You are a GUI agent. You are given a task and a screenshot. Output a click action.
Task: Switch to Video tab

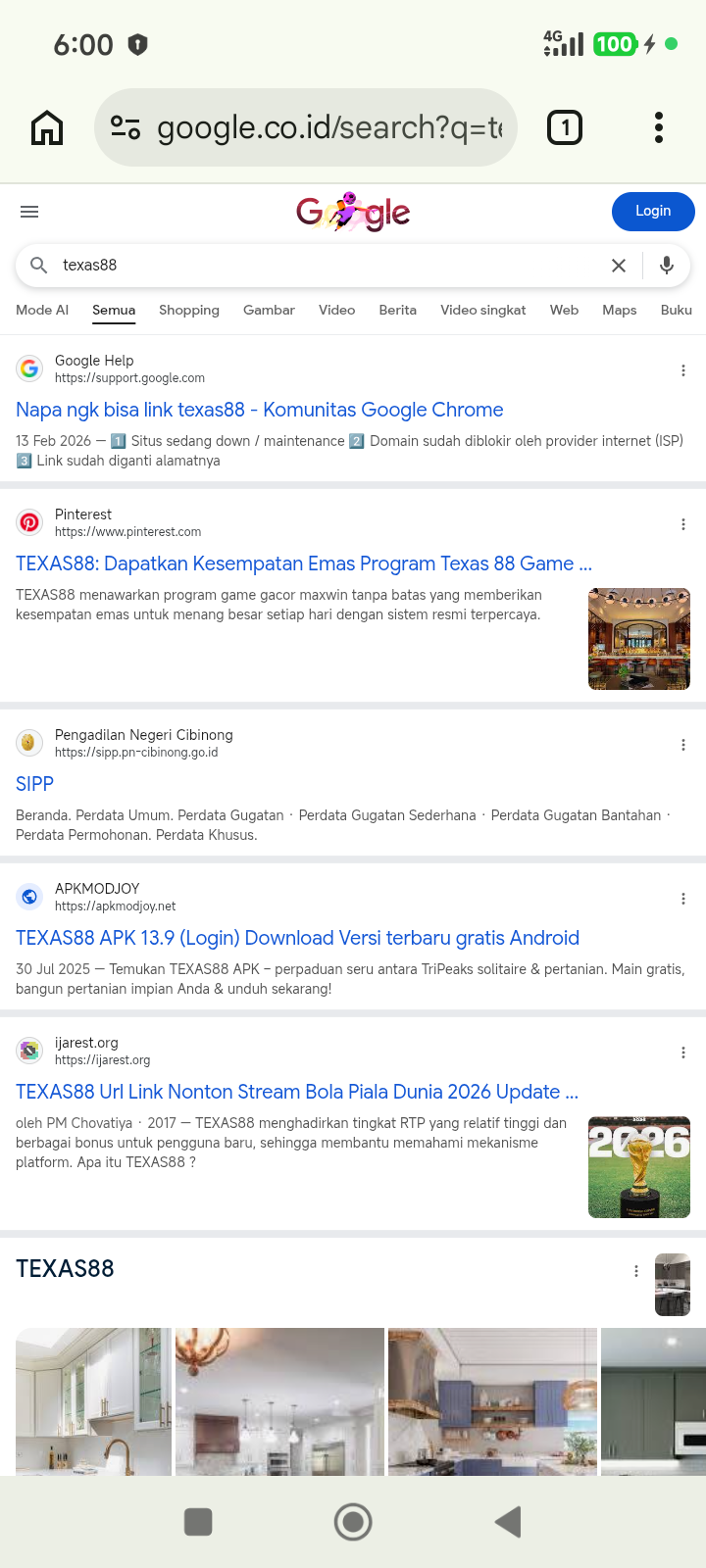336,310
